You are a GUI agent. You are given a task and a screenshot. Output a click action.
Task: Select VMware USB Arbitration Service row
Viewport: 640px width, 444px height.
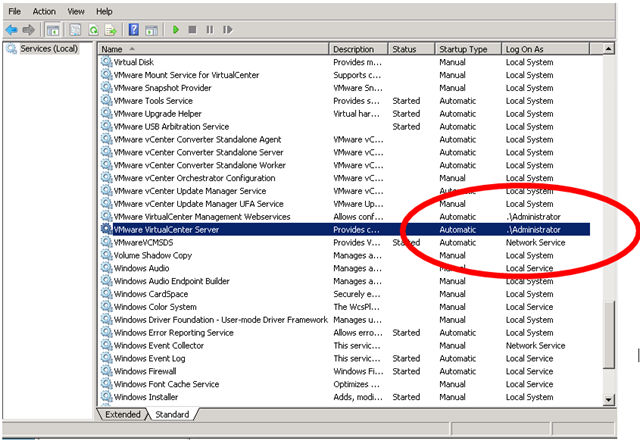point(345,127)
